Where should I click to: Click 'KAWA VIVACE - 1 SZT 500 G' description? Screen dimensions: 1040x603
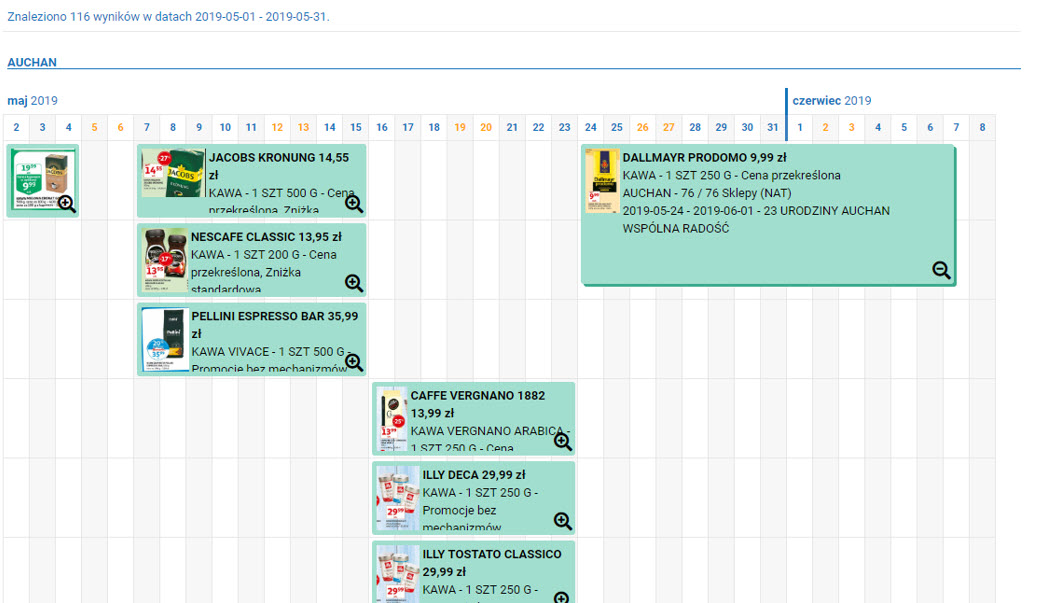click(268, 352)
